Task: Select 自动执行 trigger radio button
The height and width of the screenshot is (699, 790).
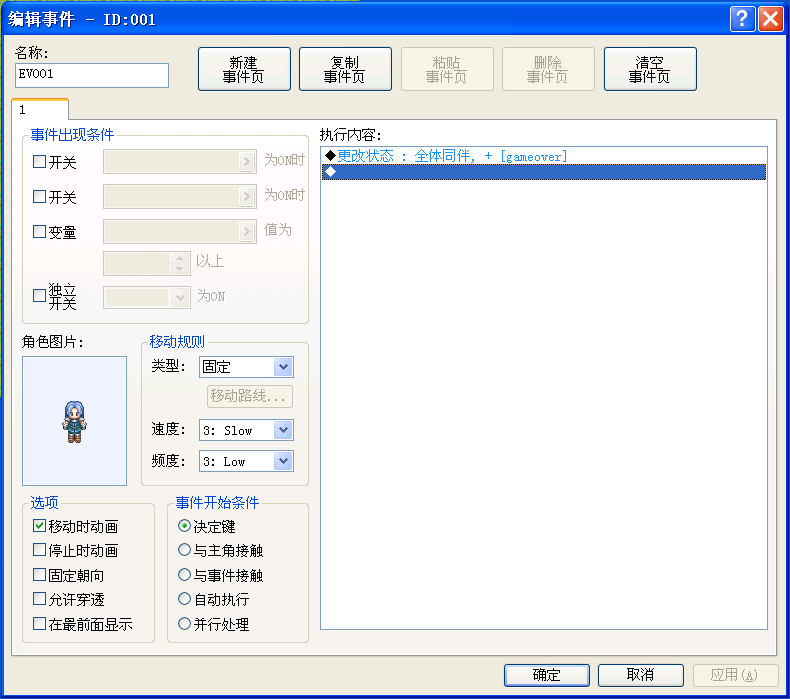Action: coord(184,599)
